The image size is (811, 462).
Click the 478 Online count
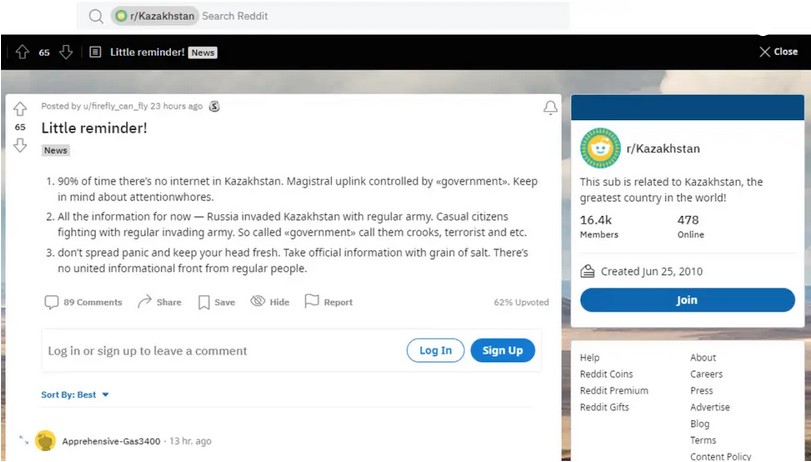[x=690, y=226]
